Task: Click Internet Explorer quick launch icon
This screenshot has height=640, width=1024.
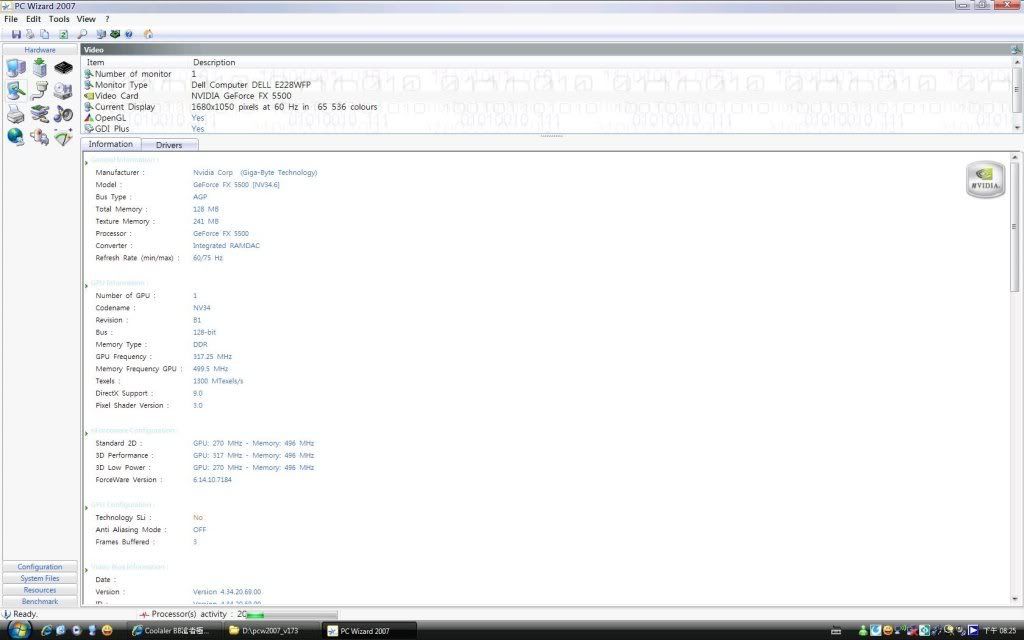Action: [46, 631]
